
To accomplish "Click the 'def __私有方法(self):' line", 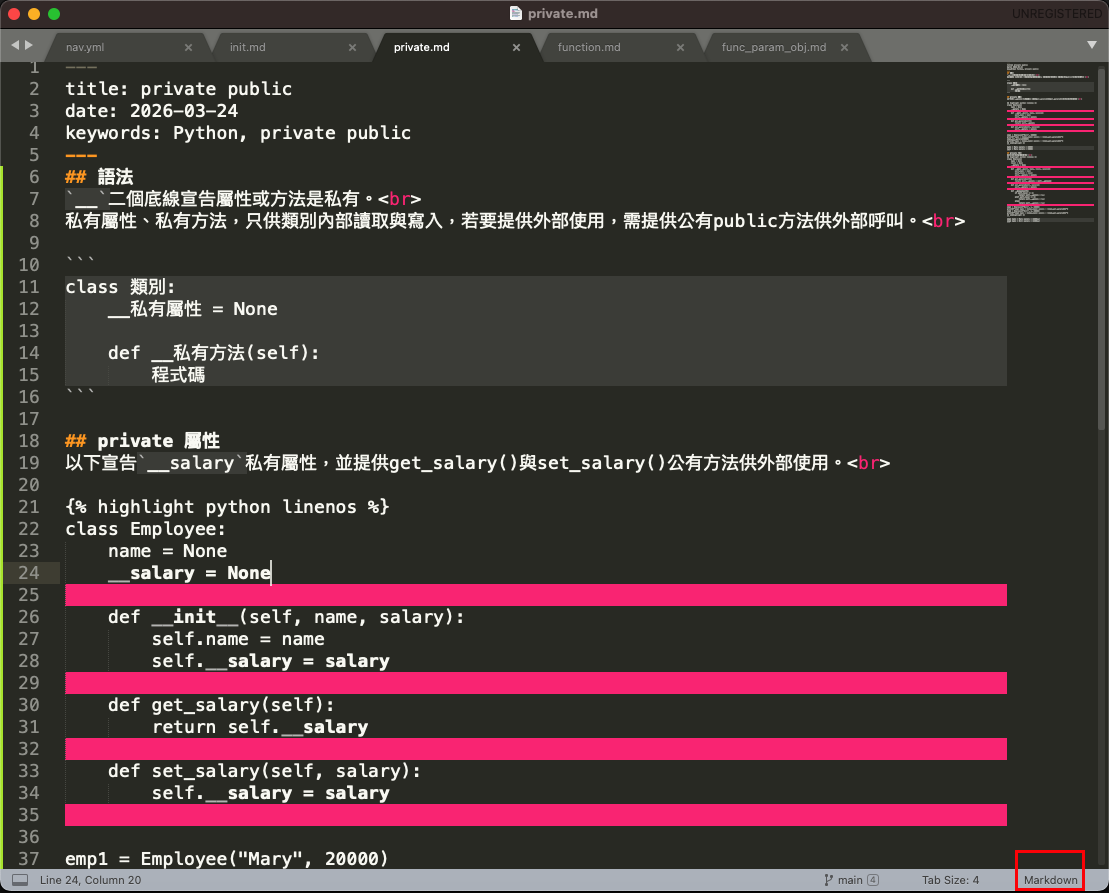I will click(214, 353).
